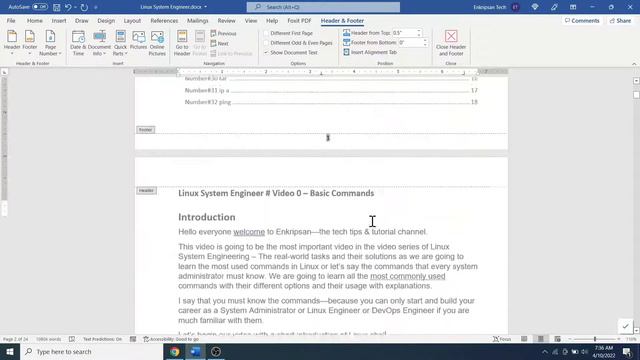Click Header from Top value field

tap(404, 33)
